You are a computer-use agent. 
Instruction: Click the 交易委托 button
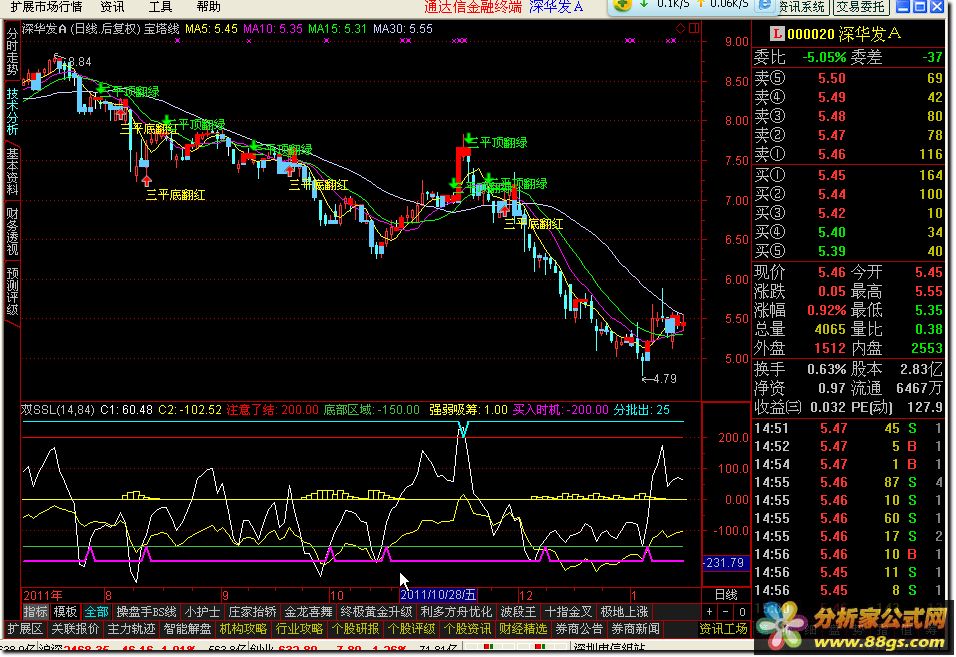click(x=860, y=7)
